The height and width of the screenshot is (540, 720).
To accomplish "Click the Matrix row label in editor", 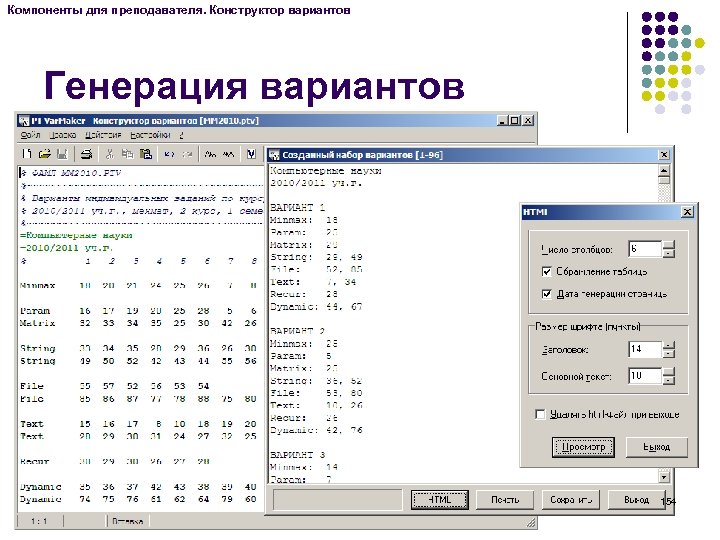I will click(38, 323).
